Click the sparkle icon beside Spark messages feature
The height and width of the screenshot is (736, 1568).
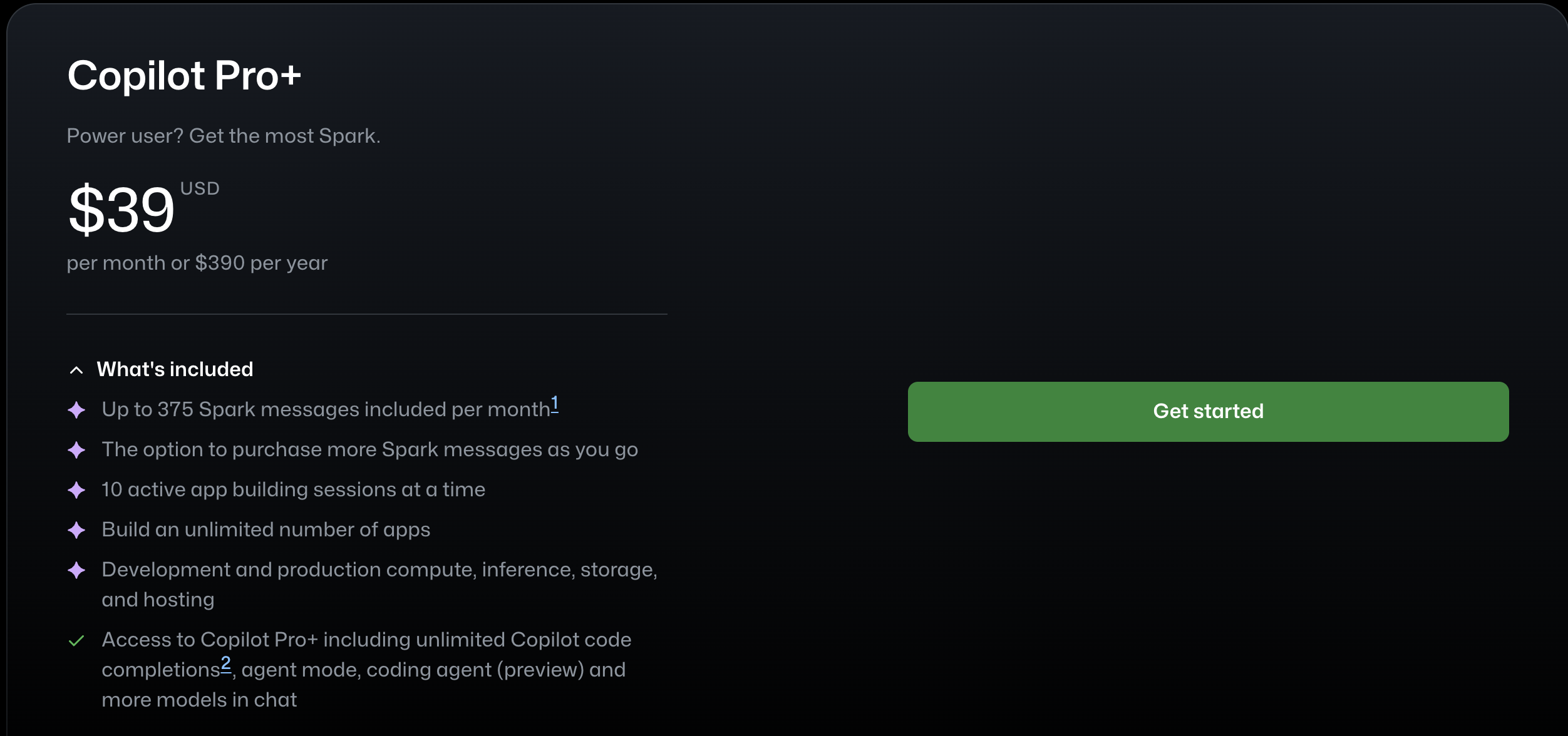click(77, 410)
